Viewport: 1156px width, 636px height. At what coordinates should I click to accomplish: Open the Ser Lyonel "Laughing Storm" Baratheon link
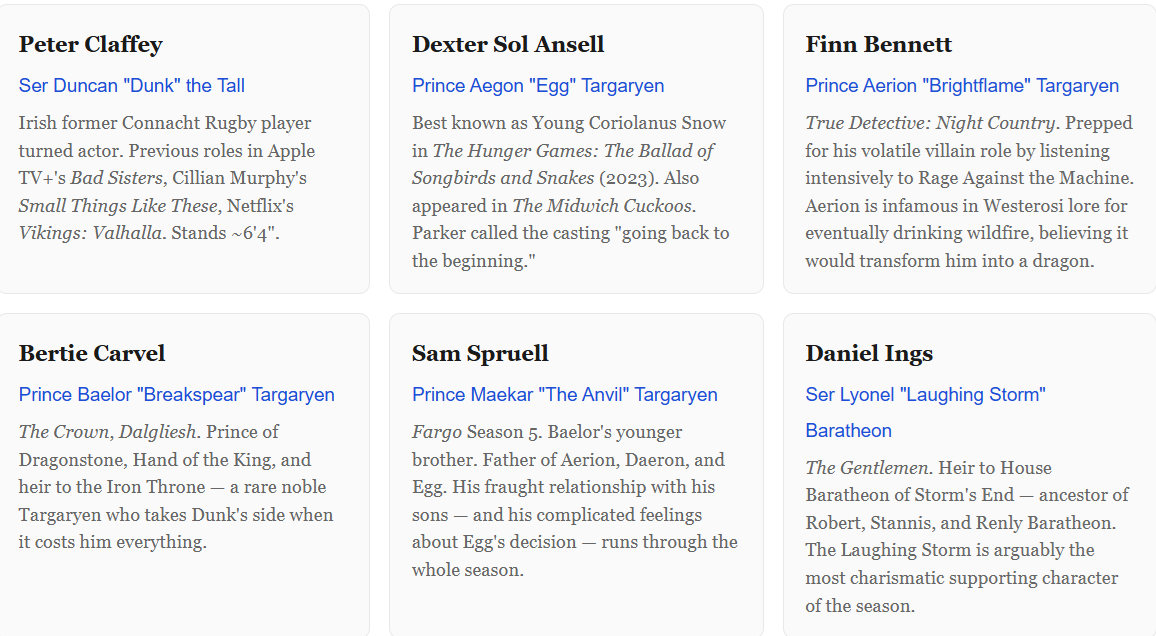pos(925,395)
